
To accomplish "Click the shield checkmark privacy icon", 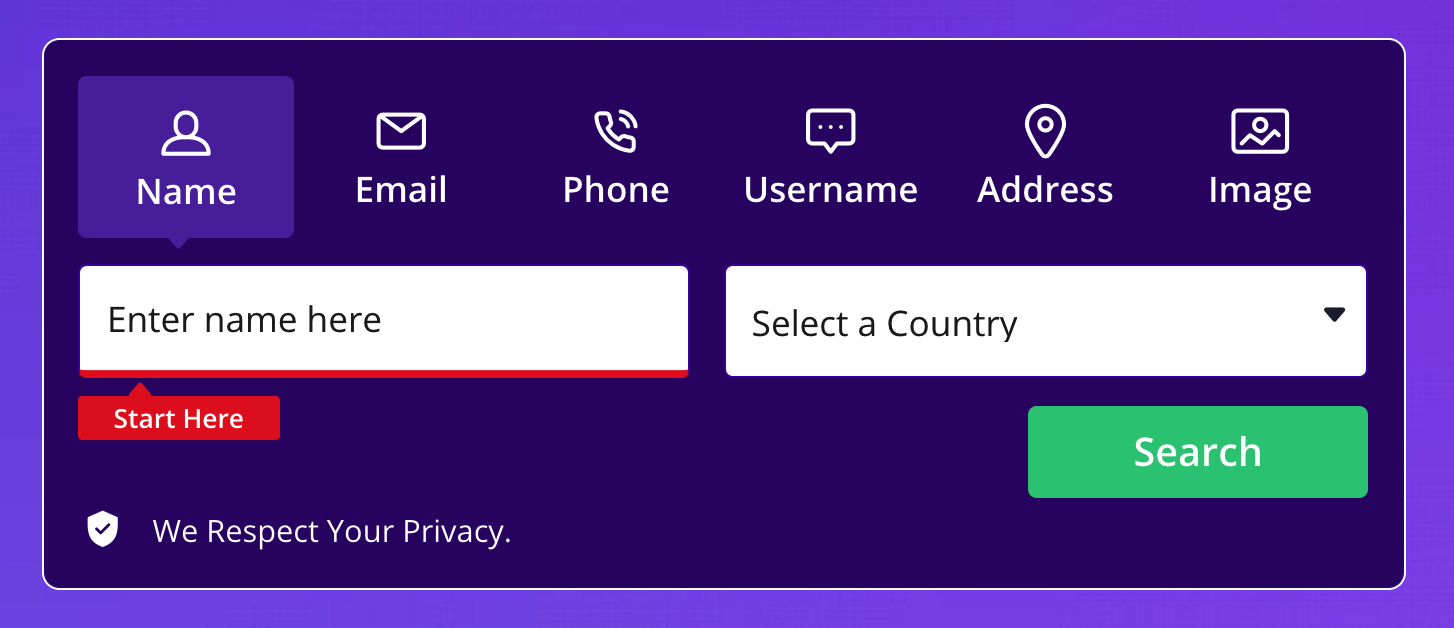I will click(103, 530).
